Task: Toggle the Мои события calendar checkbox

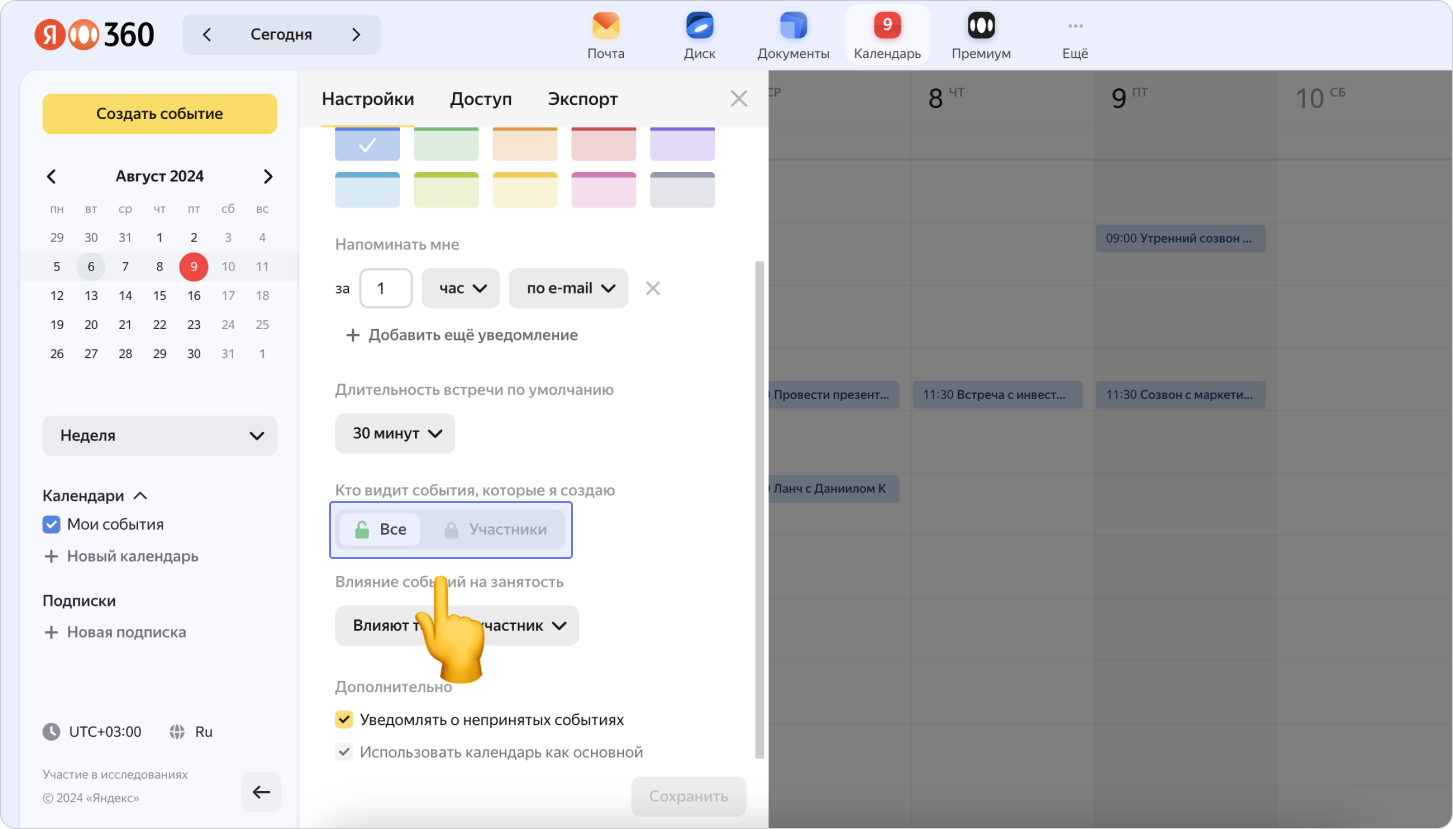Action: pyautogui.click(x=52, y=524)
